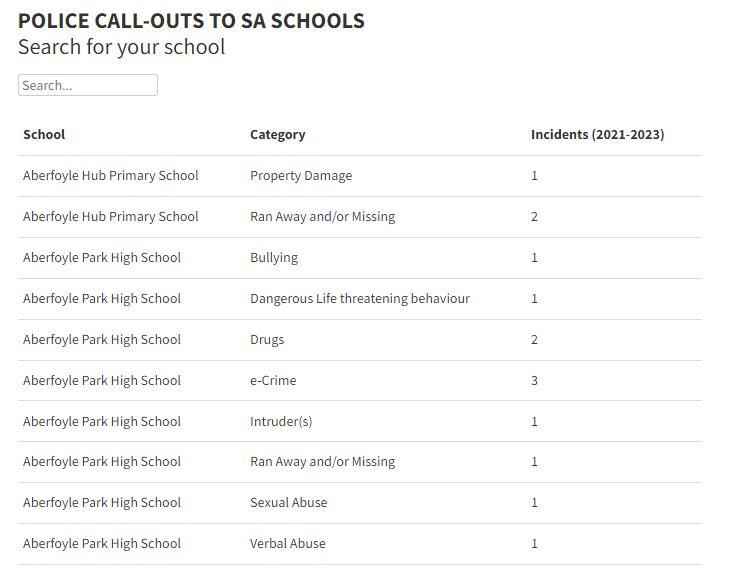Select the Dangerous Life threatening behaviour cell
Viewport: 735px width, 573px height.
pos(360,298)
